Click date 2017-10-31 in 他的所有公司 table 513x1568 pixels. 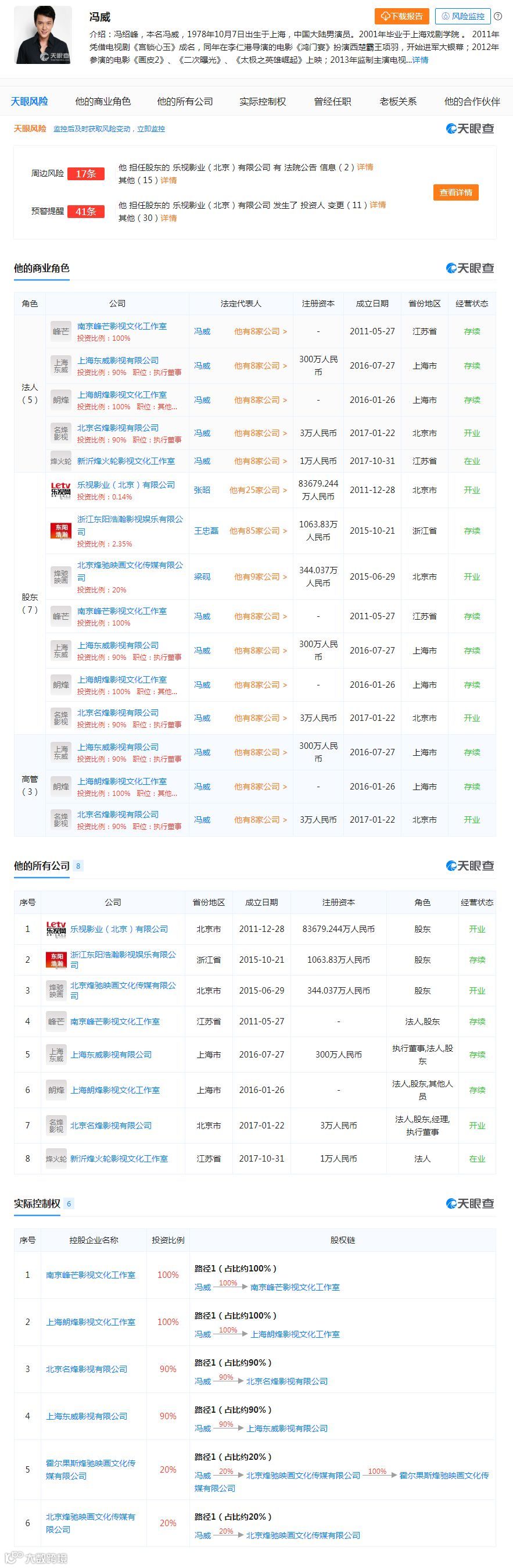tap(261, 1159)
